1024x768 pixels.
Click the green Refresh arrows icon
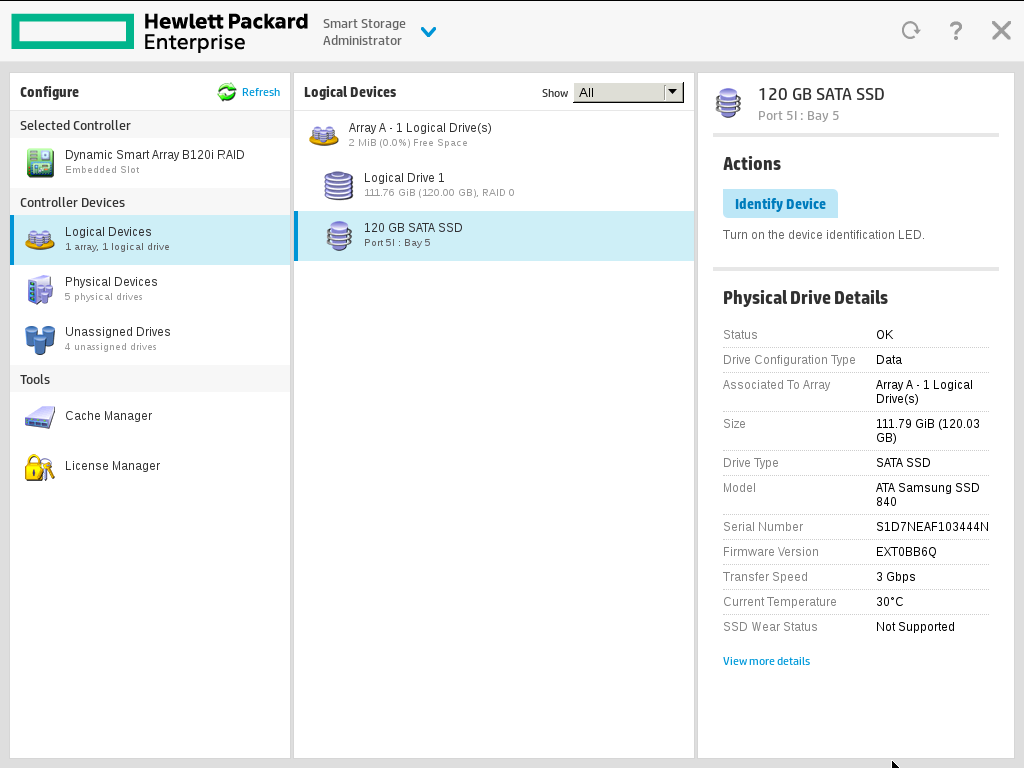227,92
